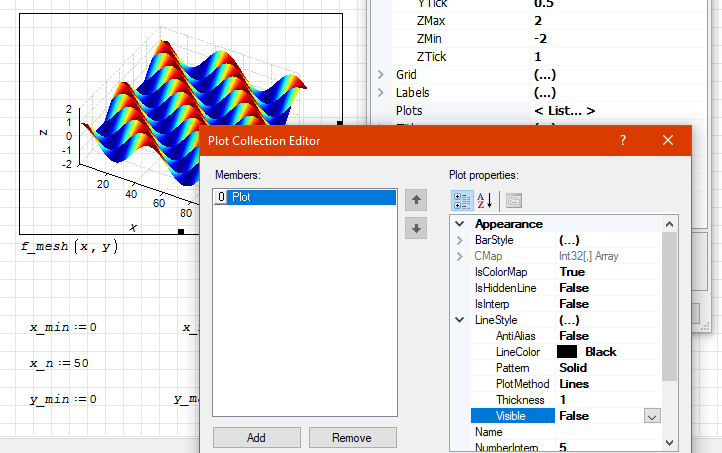Expand the Labels property in background panel
Viewport: 722px width, 453px height.
point(381,93)
